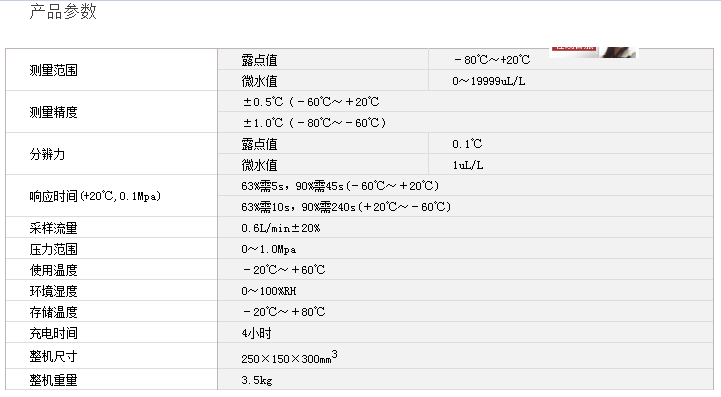Click the 采样流量 0.6L/min value
This screenshot has height=397, width=721.
point(280,228)
